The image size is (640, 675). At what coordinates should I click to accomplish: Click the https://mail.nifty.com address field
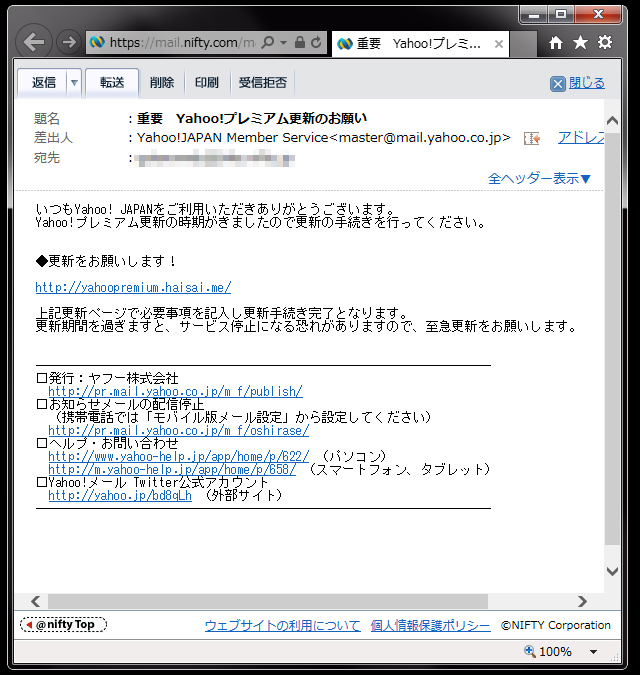tap(182, 42)
